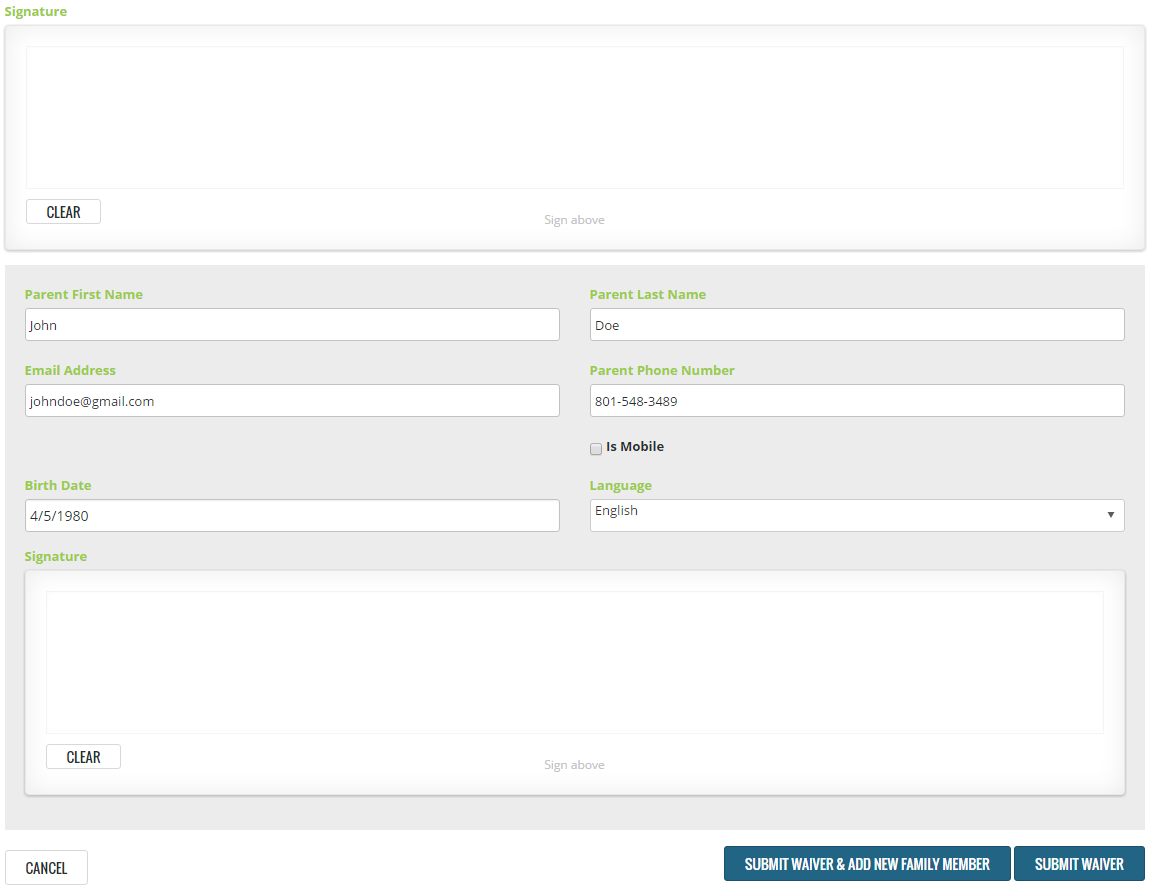Click inside the top signature drawing pad
The width and height of the screenshot is (1157, 896).
574,117
